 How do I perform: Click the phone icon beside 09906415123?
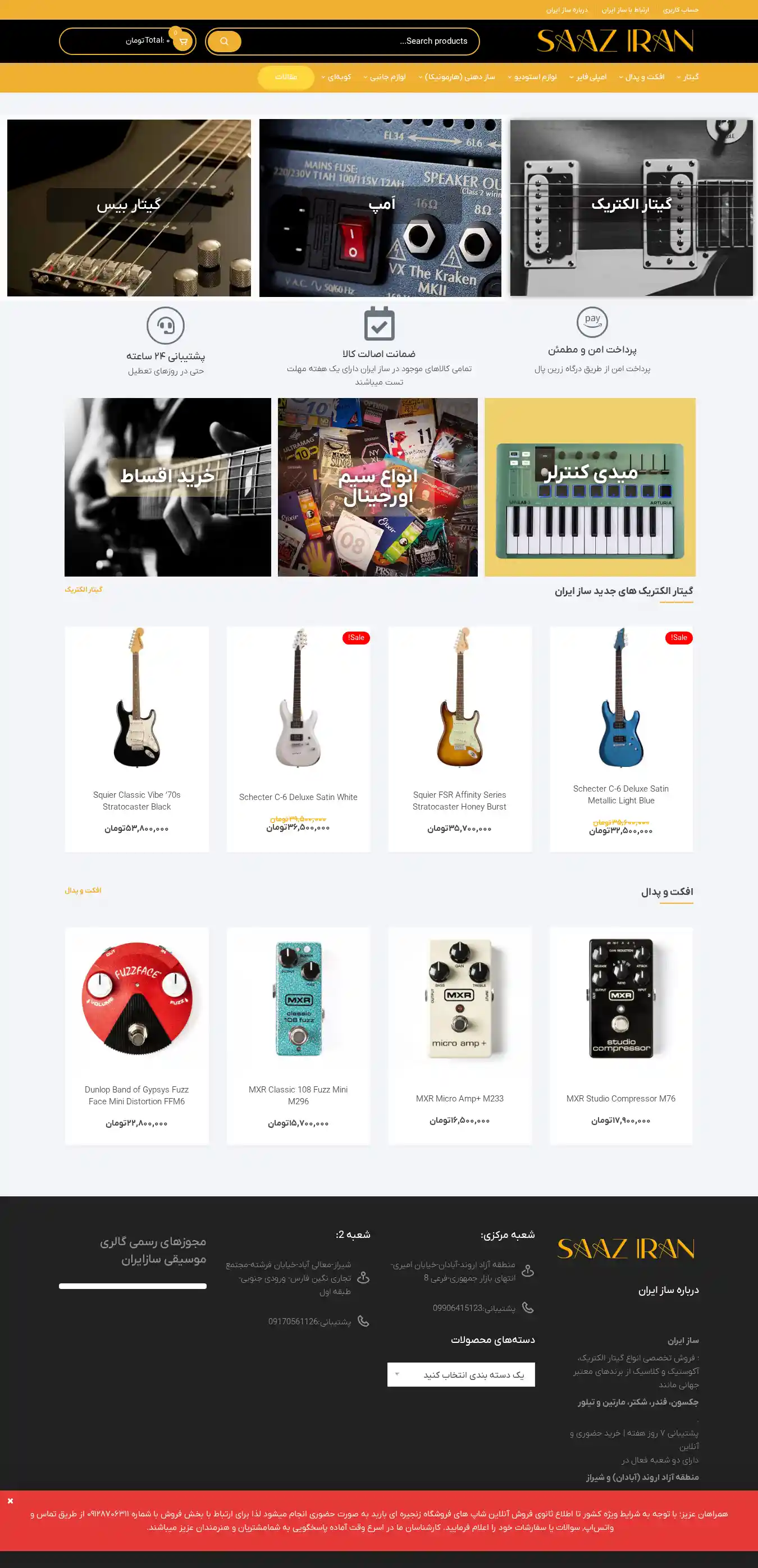tap(528, 1308)
